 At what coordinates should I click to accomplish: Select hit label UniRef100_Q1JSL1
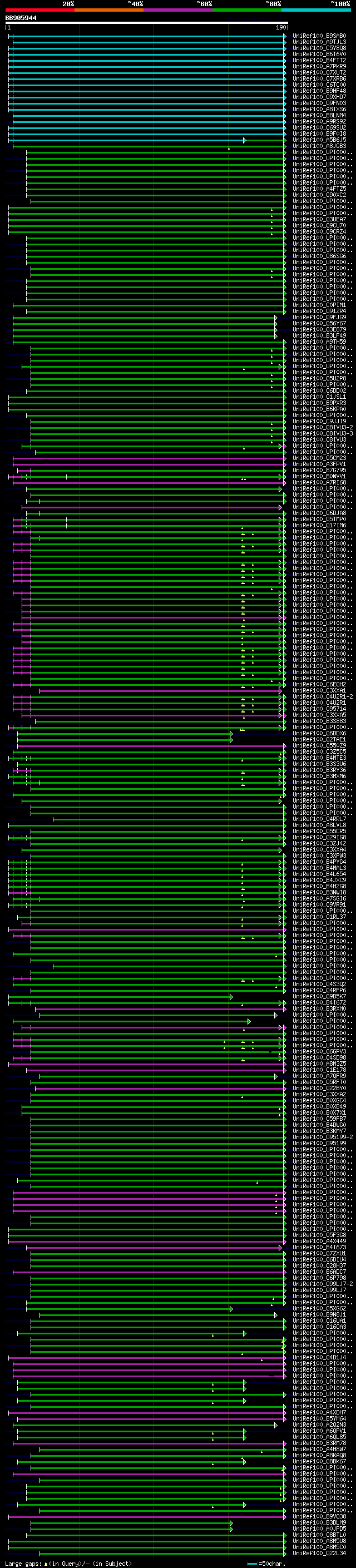[319, 398]
